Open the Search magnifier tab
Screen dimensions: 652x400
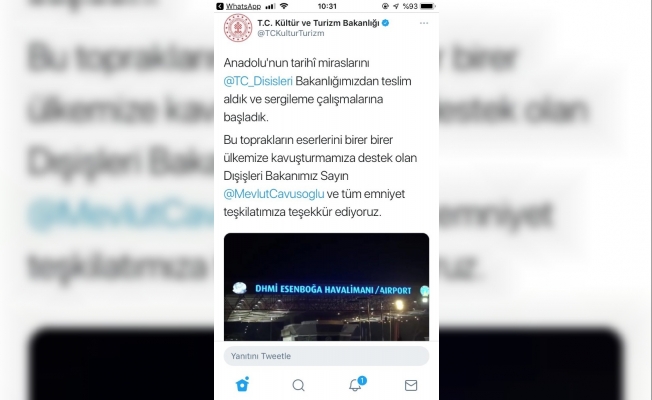point(299,385)
